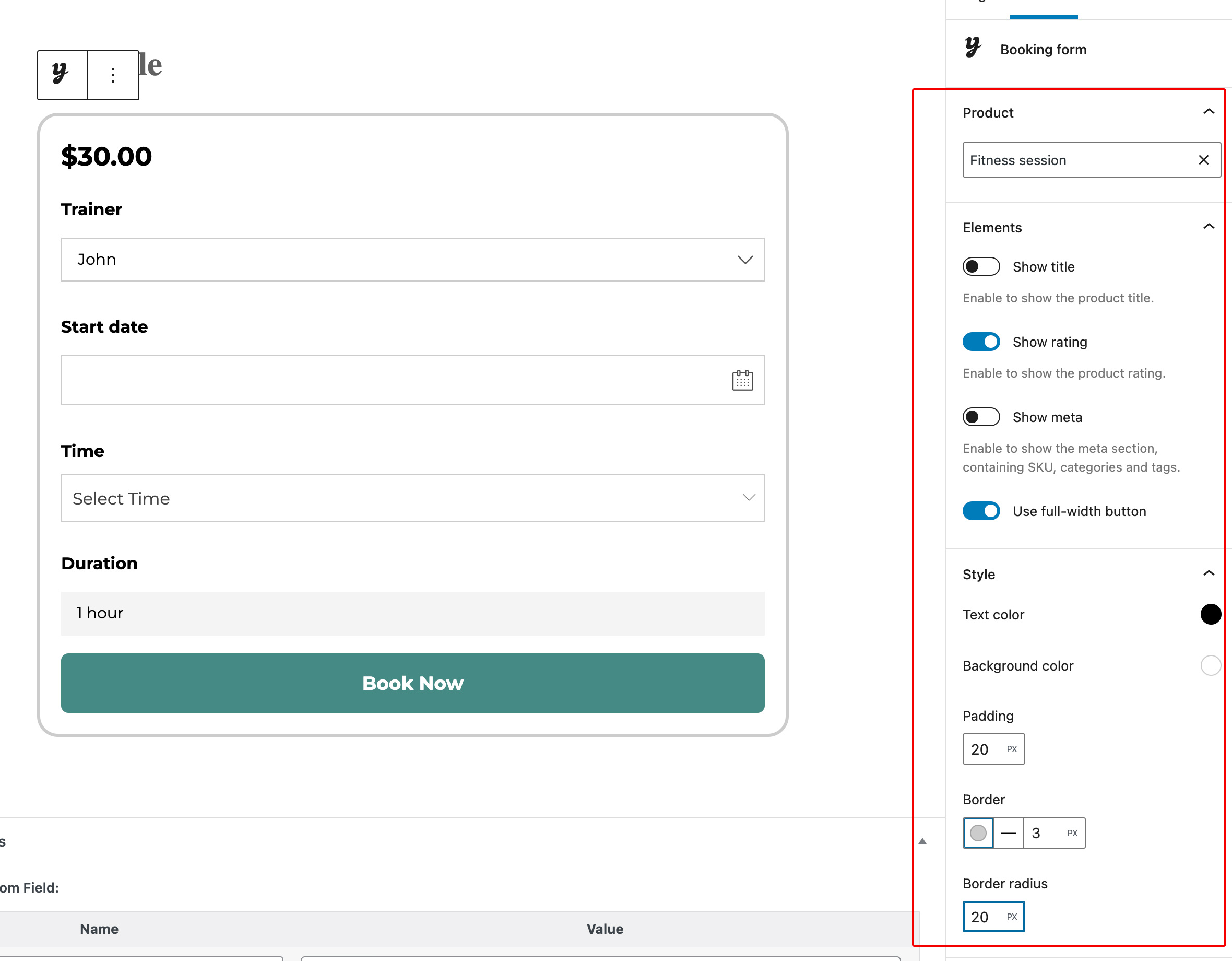1232x961 pixels.
Task: Collapse the Elements panel section
Action: pyautogui.click(x=1209, y=227)
